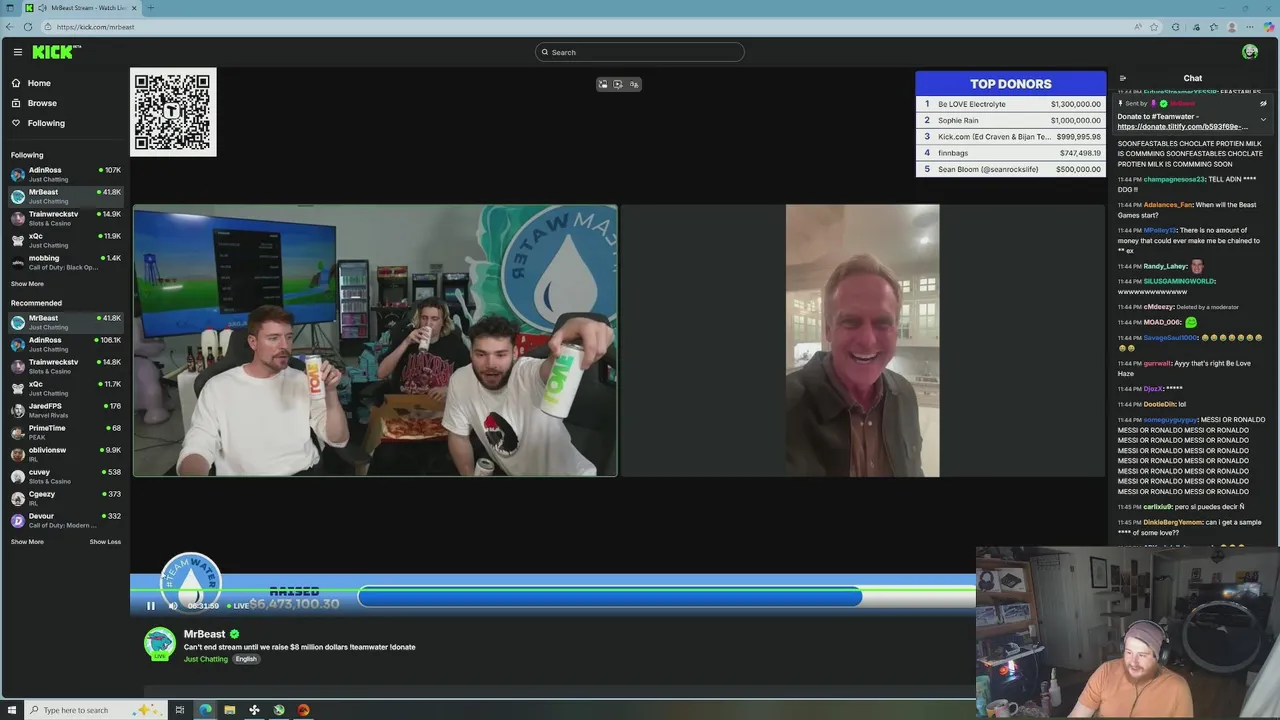Click first floating video overlay icon
Viewport: 1280px width, 720px height.
pyautogui.click(x=603, y=84)
